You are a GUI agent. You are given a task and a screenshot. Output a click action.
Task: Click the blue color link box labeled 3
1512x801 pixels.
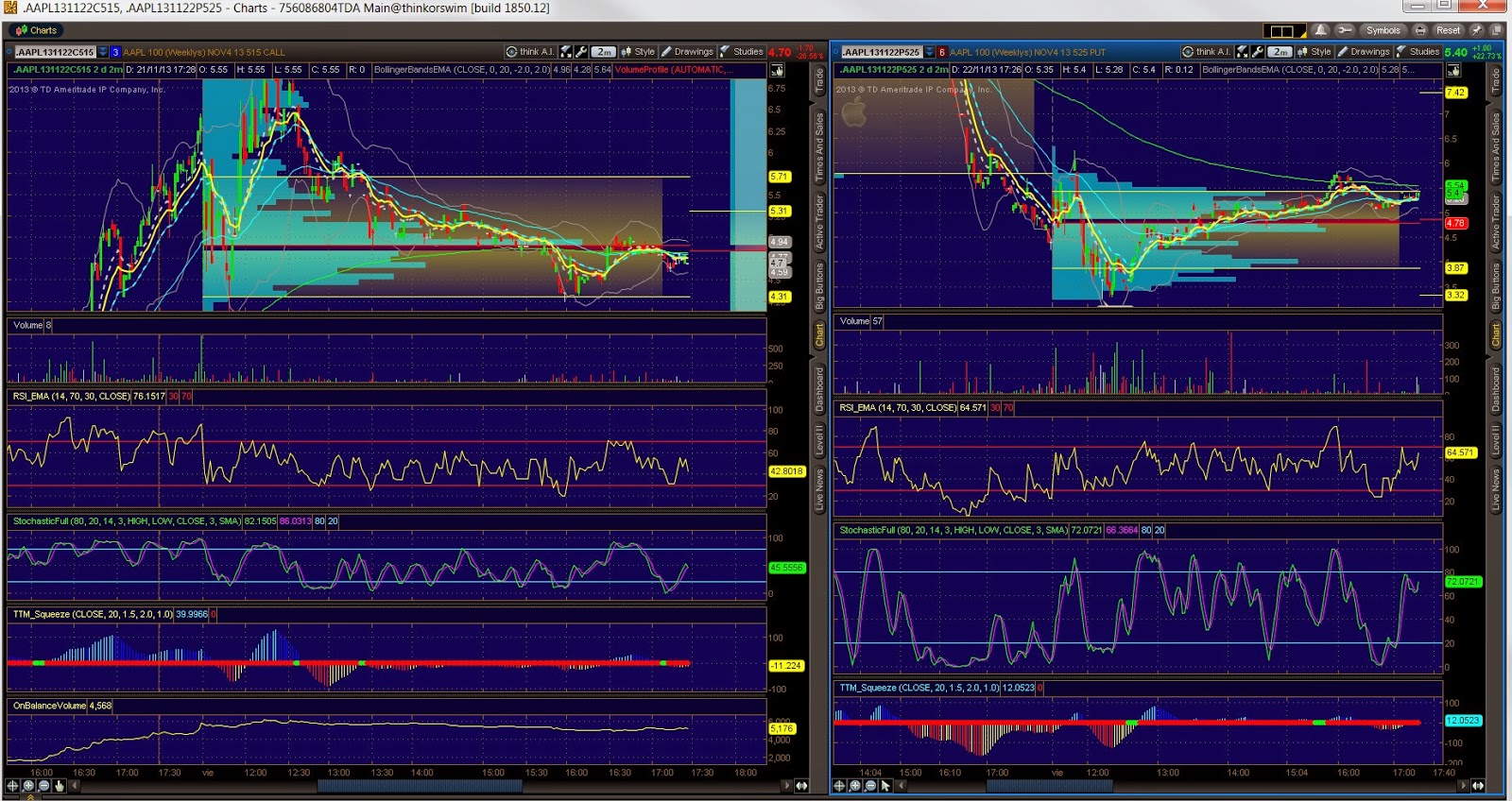[115, 52]
